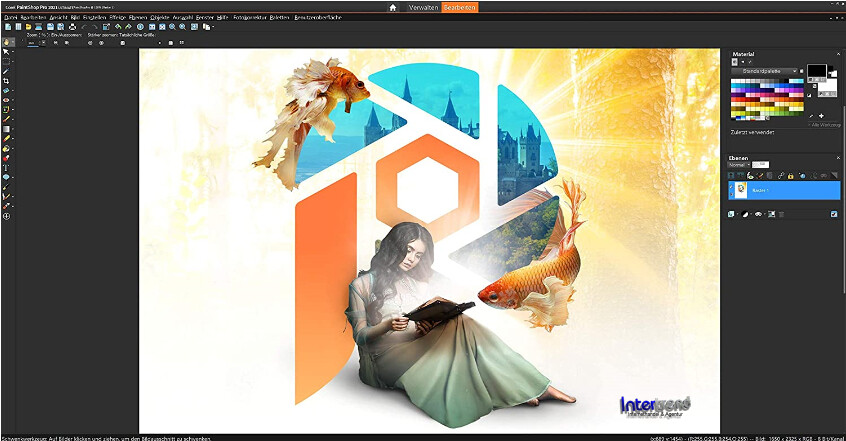The height and width of the screenshot is (441, 846).
Task: Zoom in with the magnifier plus icon
Action: (x=182, y=27)
